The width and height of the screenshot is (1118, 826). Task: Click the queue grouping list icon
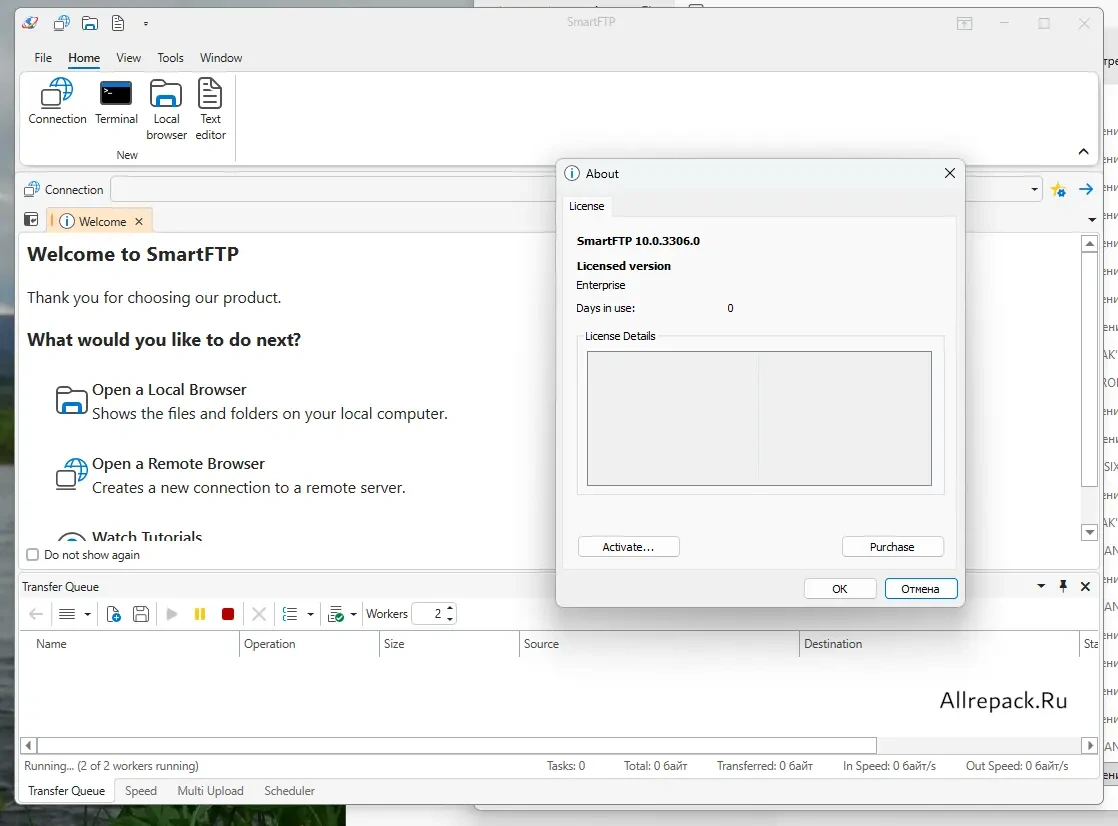pos(290,614)
